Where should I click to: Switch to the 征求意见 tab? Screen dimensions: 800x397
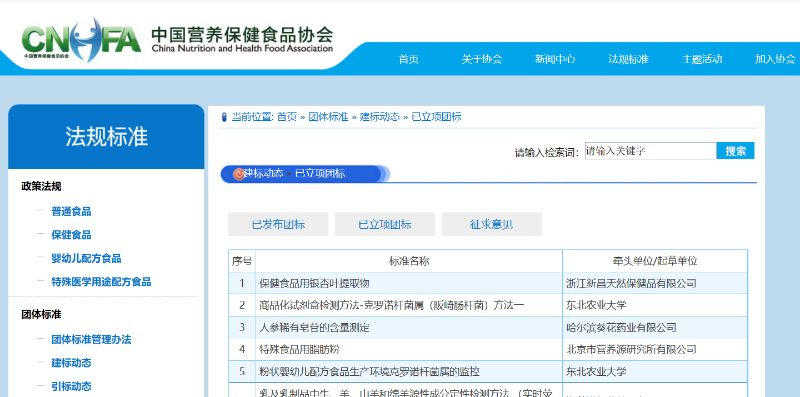(x=491, y=225)
